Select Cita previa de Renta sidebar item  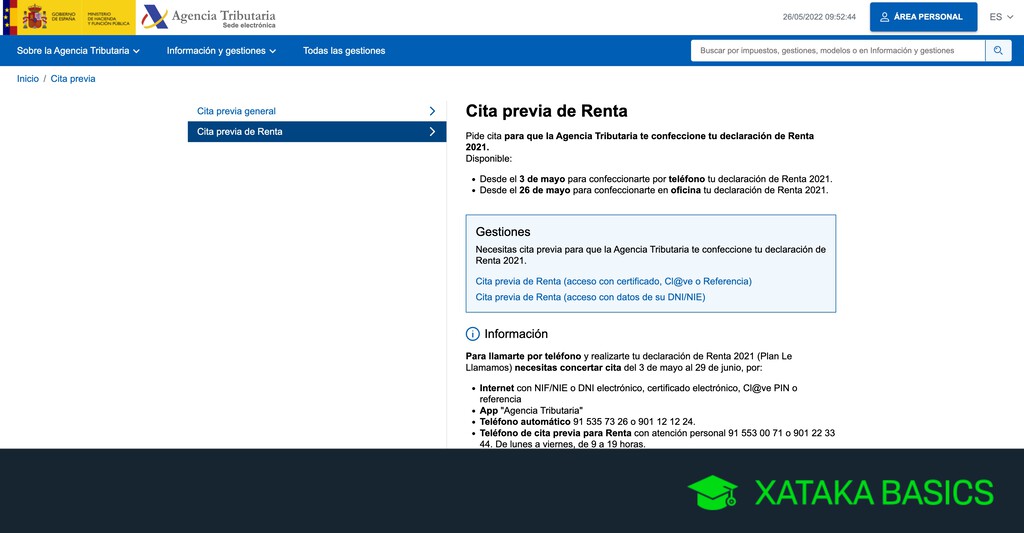point(240,132)
